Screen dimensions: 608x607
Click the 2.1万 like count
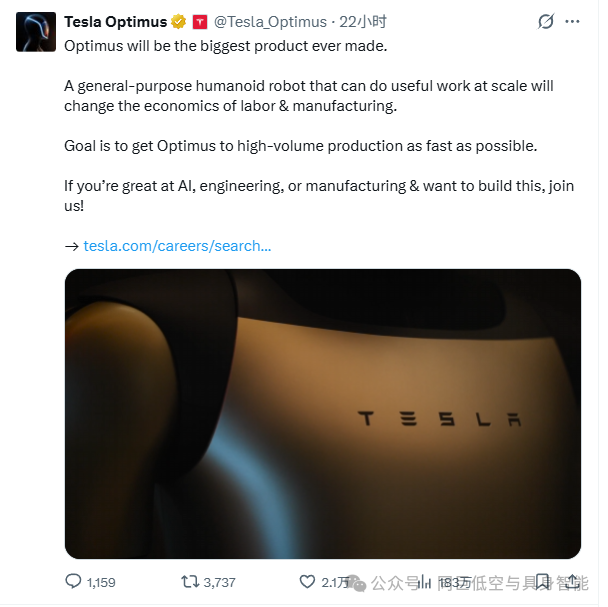[x=337, y=582]
